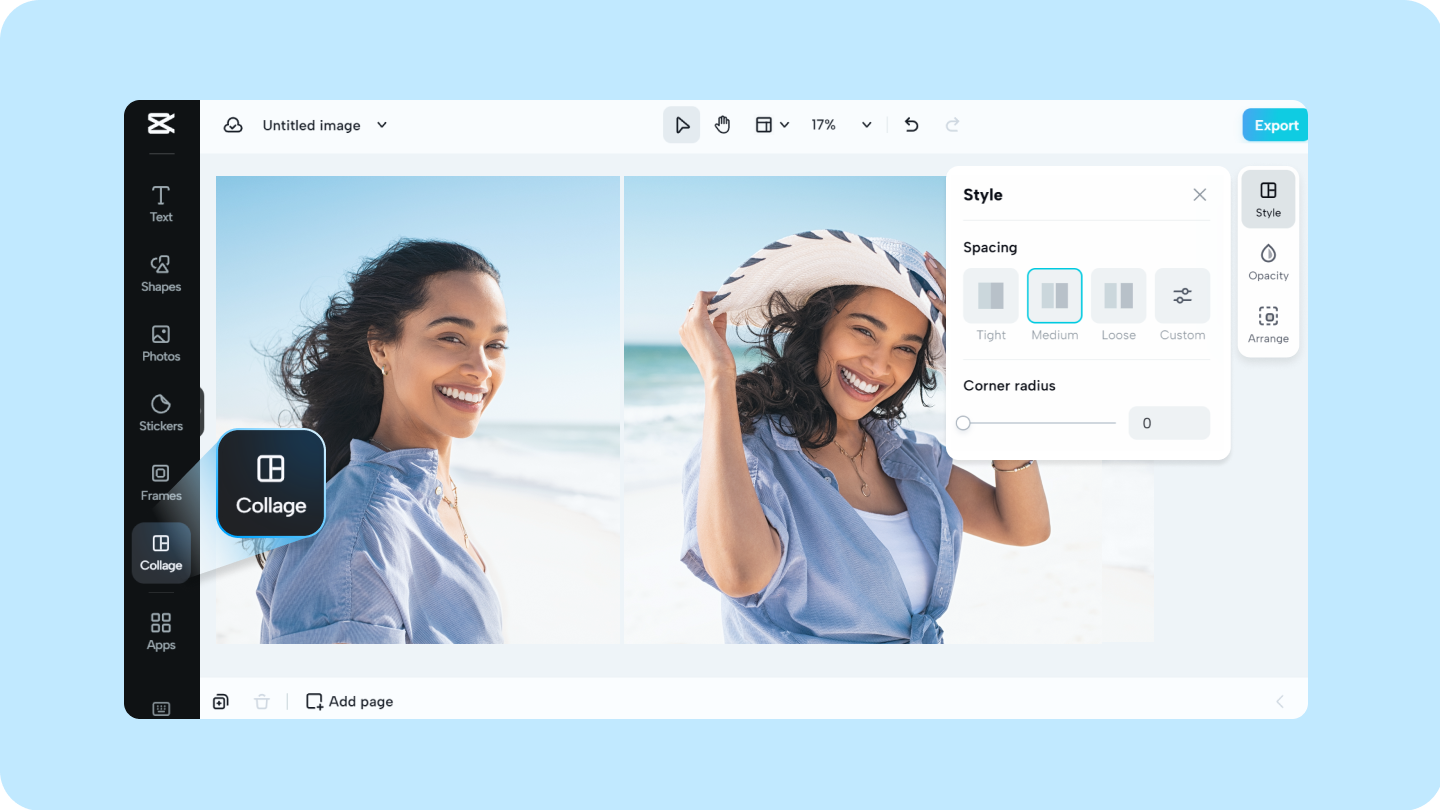Switch to the Style tab

pyautogui.click(x=1268, y=200)
